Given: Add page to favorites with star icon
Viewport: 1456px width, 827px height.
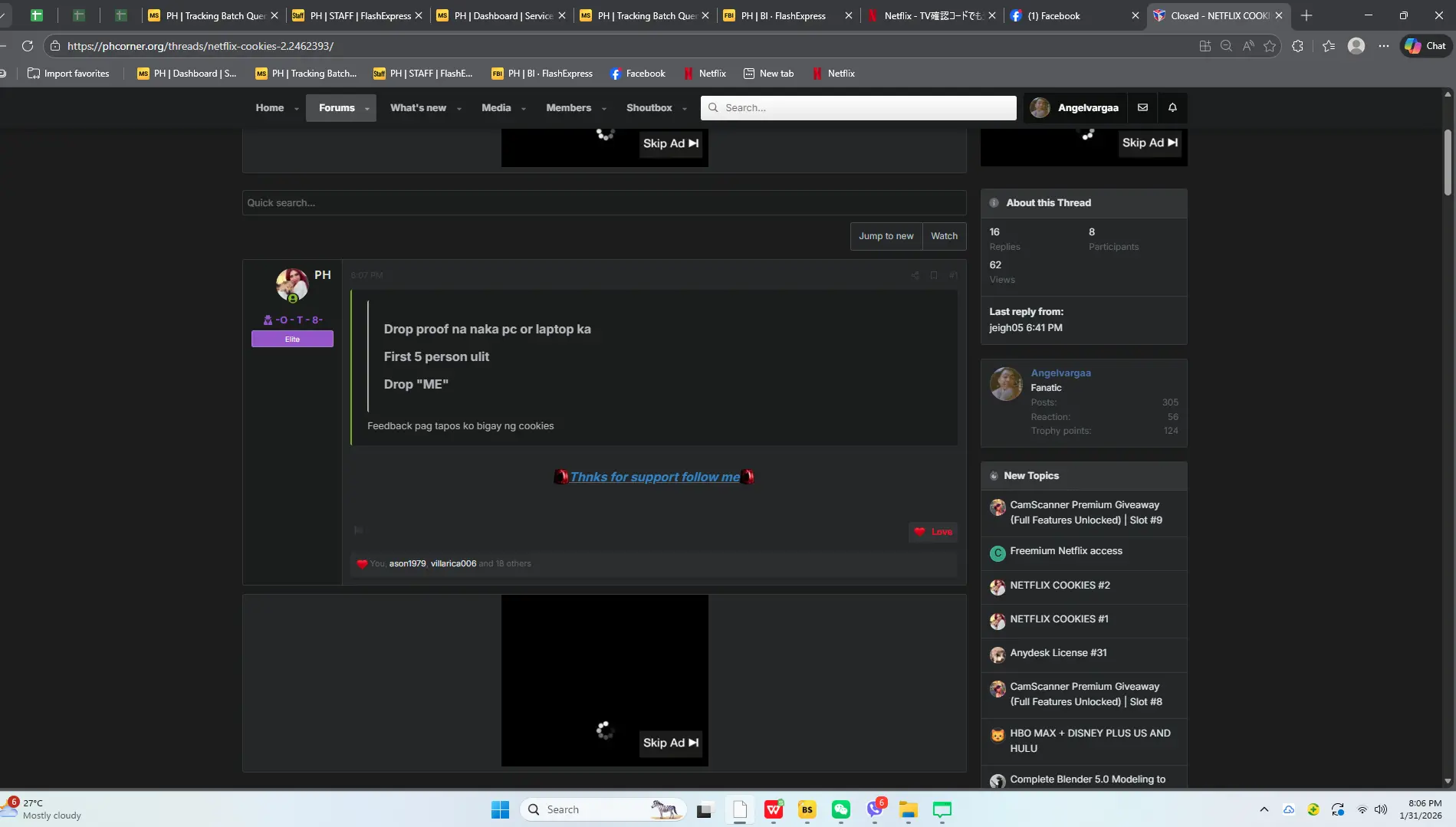Looking at the screenshot, I should 1270,46.
